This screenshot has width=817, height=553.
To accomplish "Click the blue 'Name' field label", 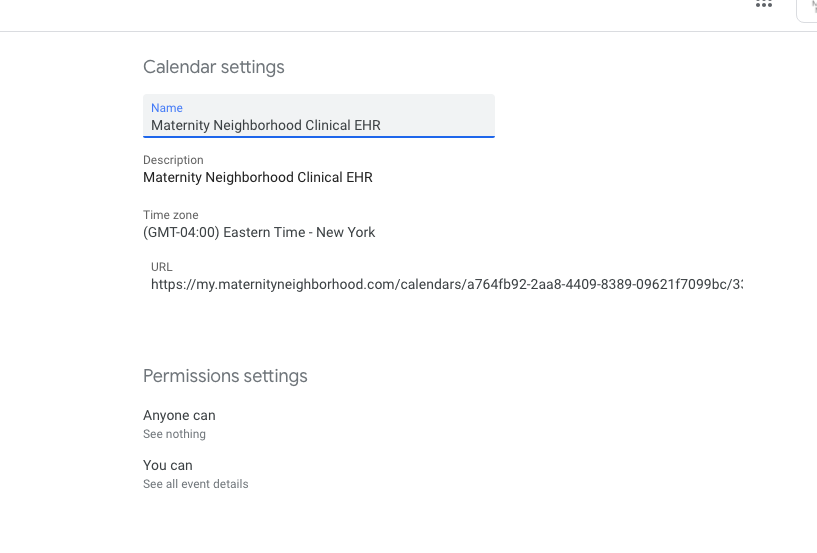I will point(167,108).
